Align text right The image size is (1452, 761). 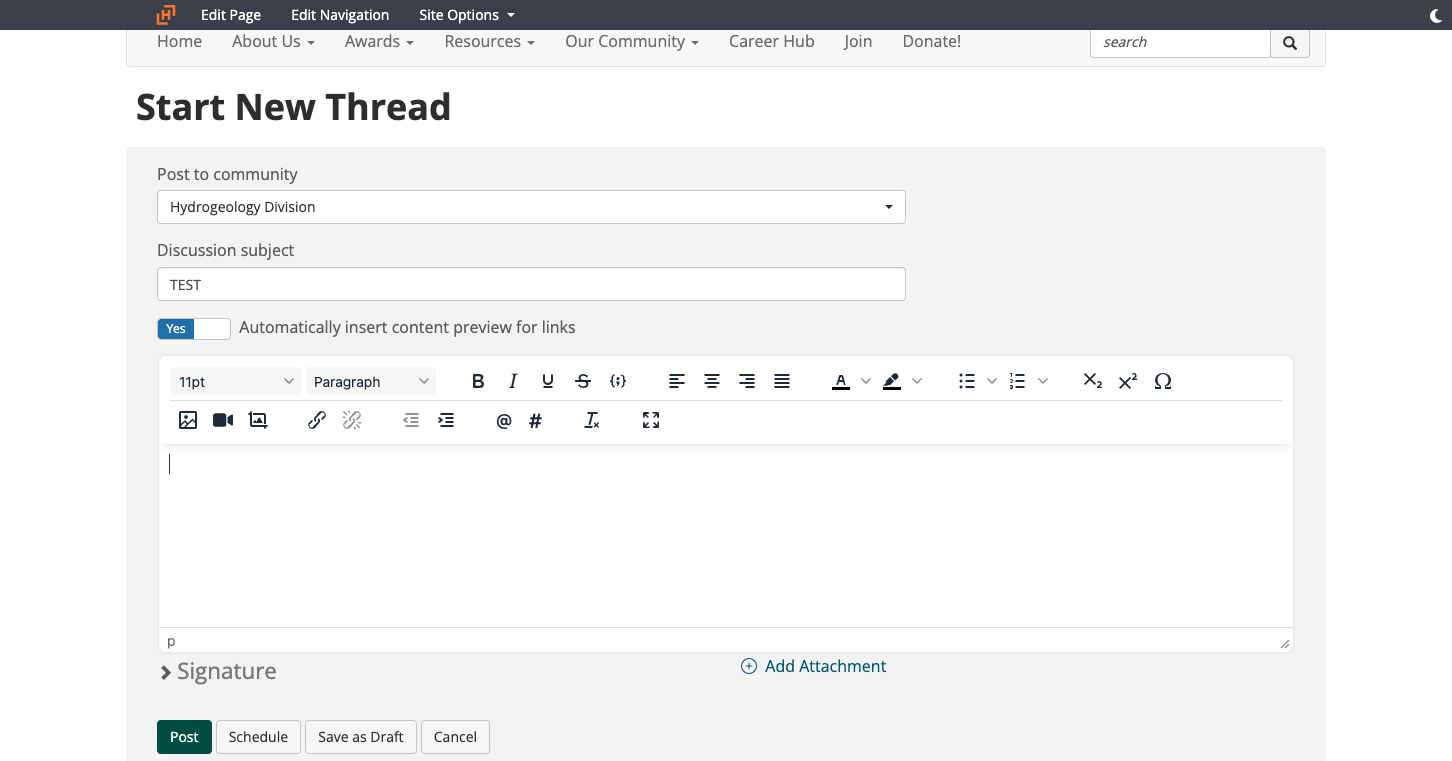[747, 381]
